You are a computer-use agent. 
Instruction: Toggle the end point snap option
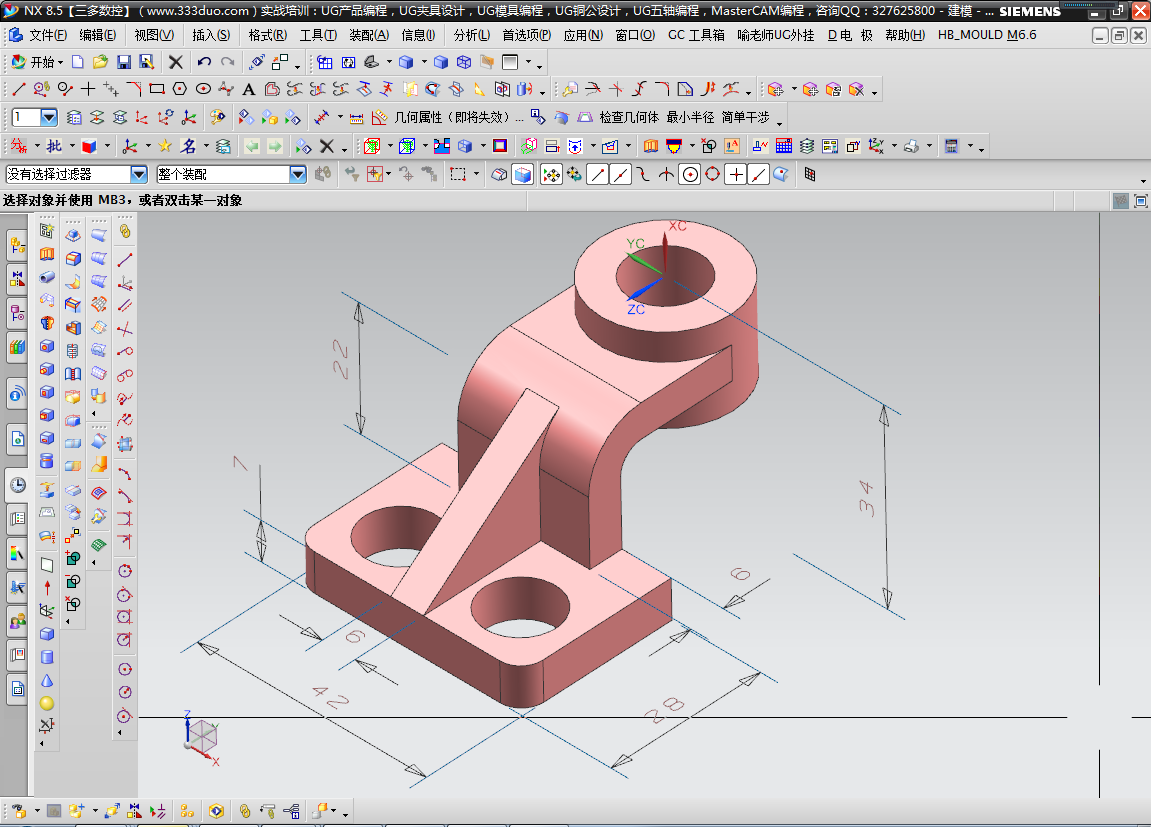pyautogui.click(x=597, y=175)
